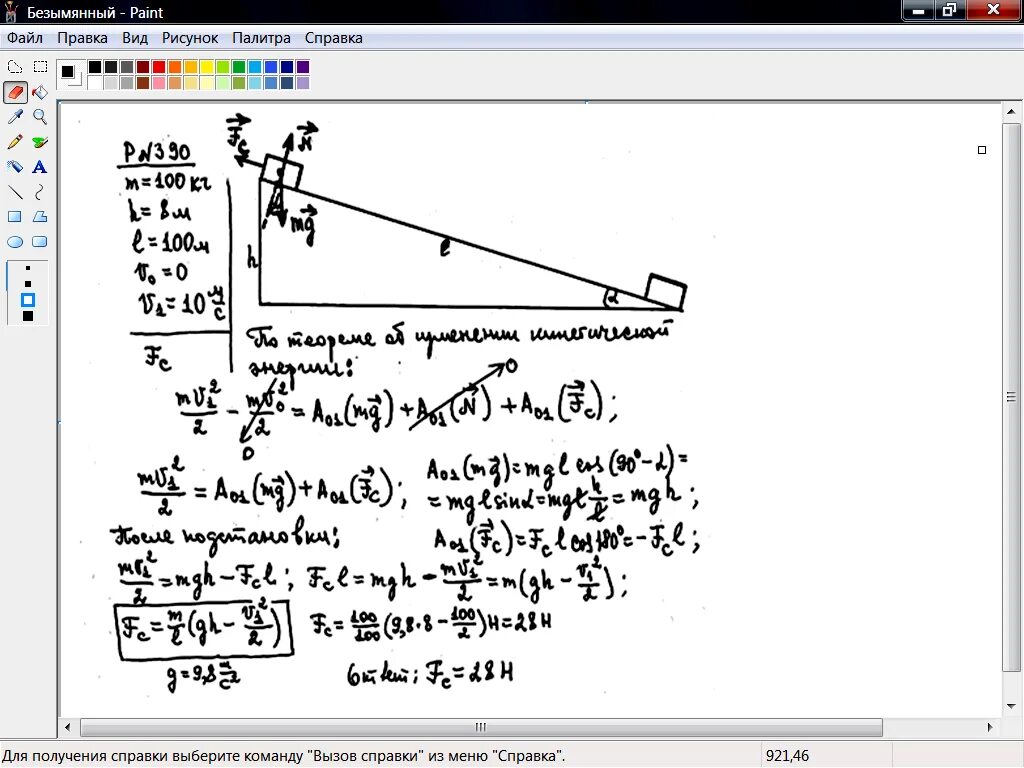Open the Палитра menu
Viewport: 1024px width, 768px height.
tap(261, 38)
